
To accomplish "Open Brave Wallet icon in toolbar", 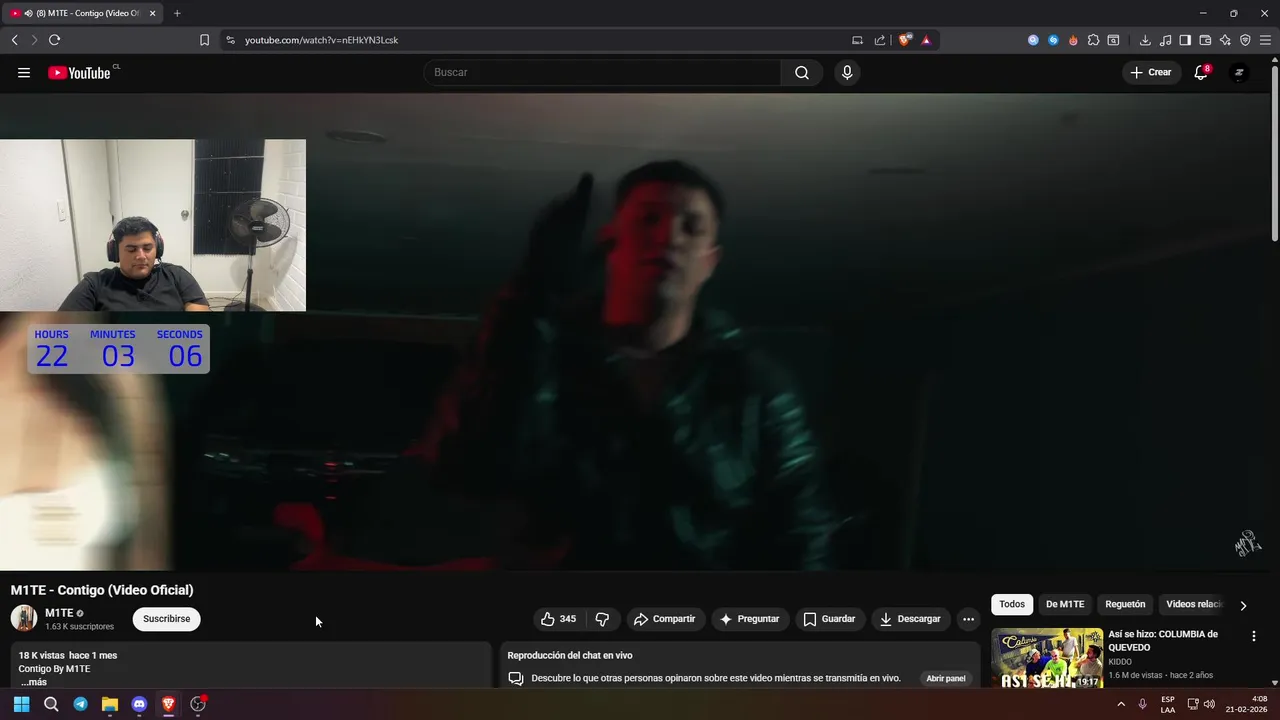I will [1205, 40].
